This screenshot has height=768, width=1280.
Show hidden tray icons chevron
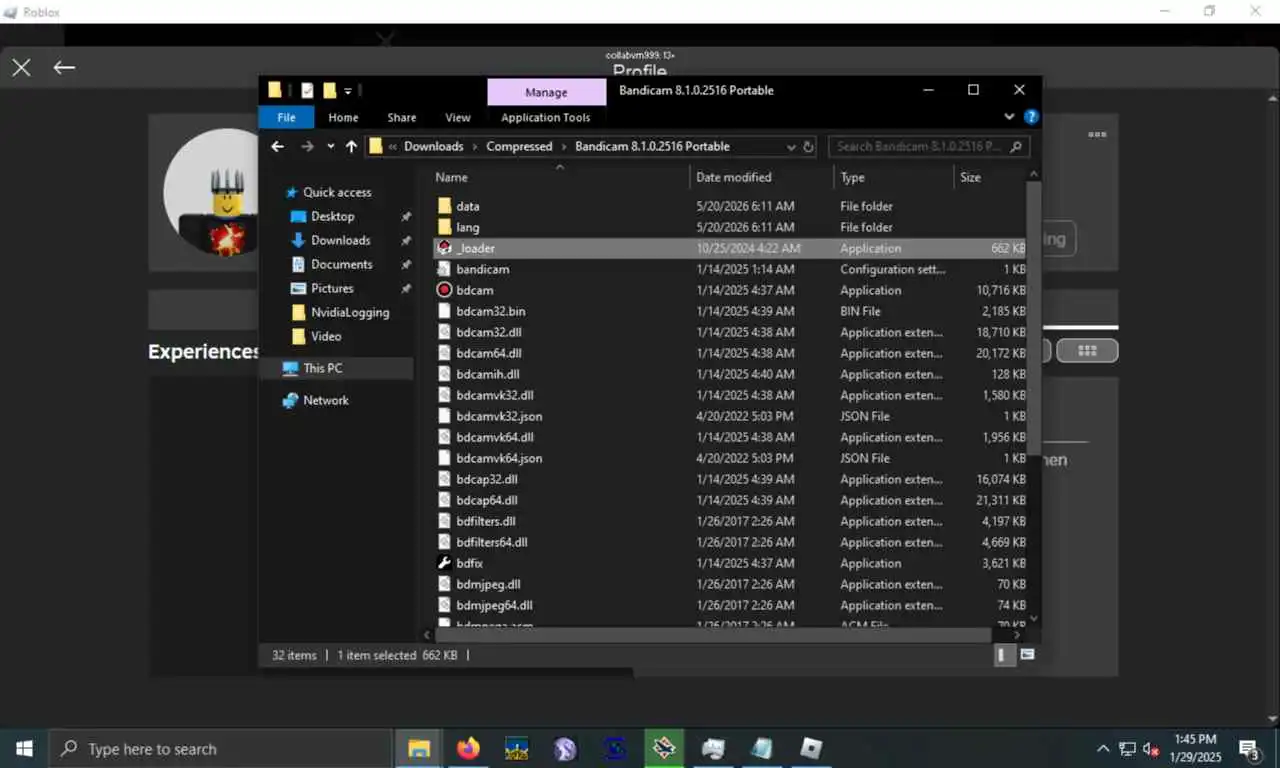(1103, 749)
